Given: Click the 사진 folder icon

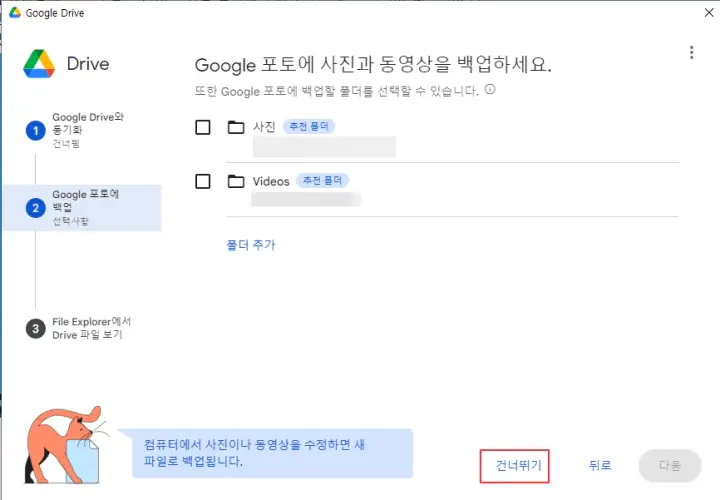Looking at the screenshot, I should click(236, 127).
